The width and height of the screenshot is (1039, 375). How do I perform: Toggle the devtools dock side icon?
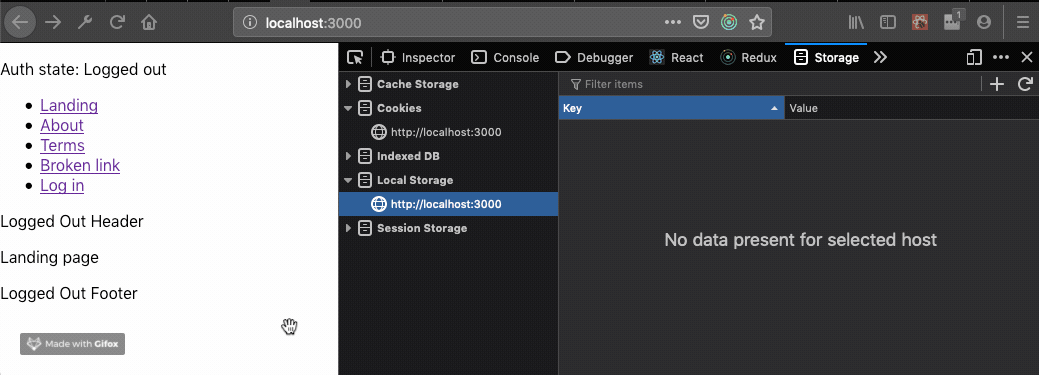click(x=973, y=58)
